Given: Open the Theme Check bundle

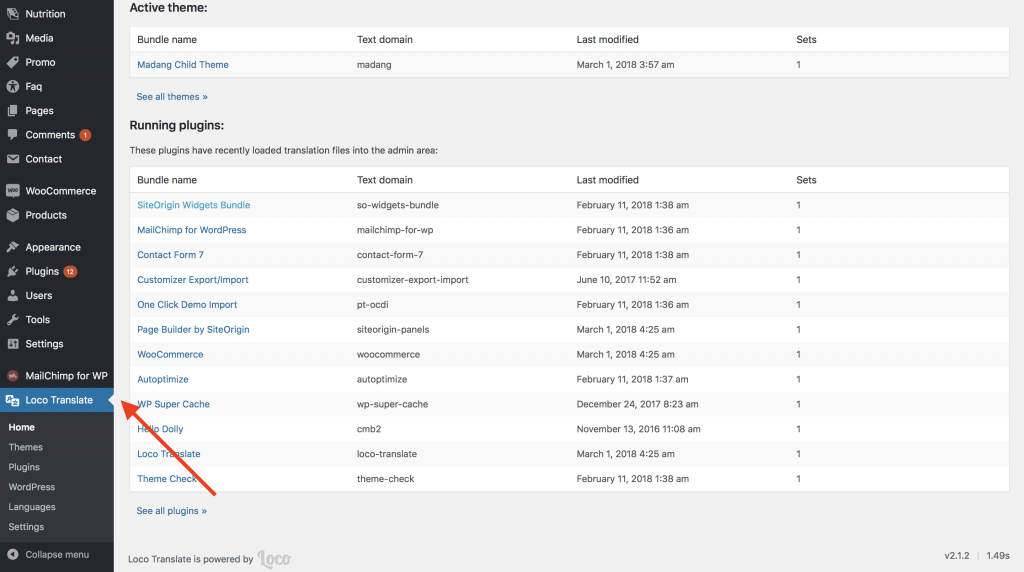Looking at the screenshot, I should click(167, 479).
